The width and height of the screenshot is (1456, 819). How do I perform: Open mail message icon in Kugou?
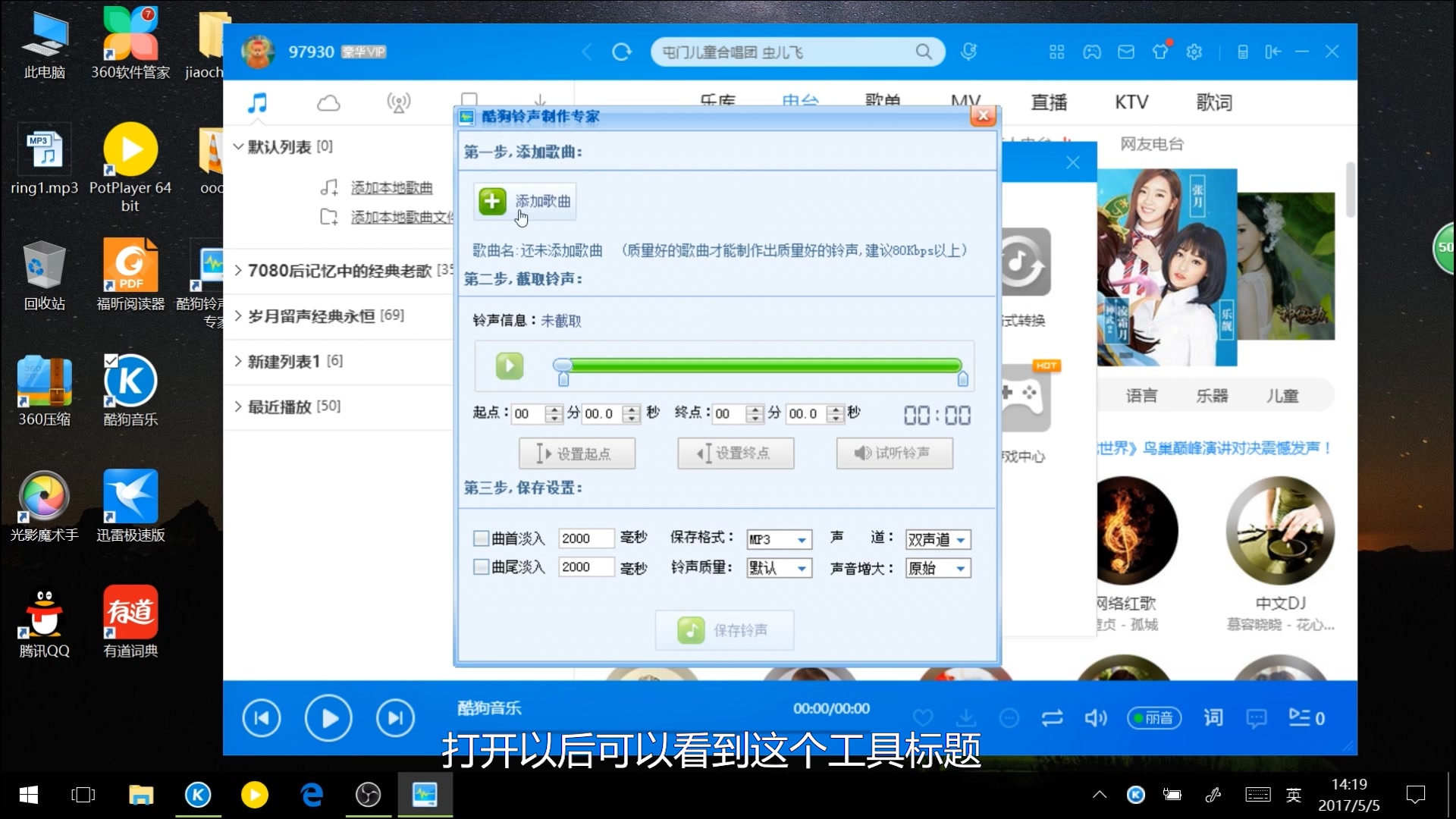click(1126, 52)
